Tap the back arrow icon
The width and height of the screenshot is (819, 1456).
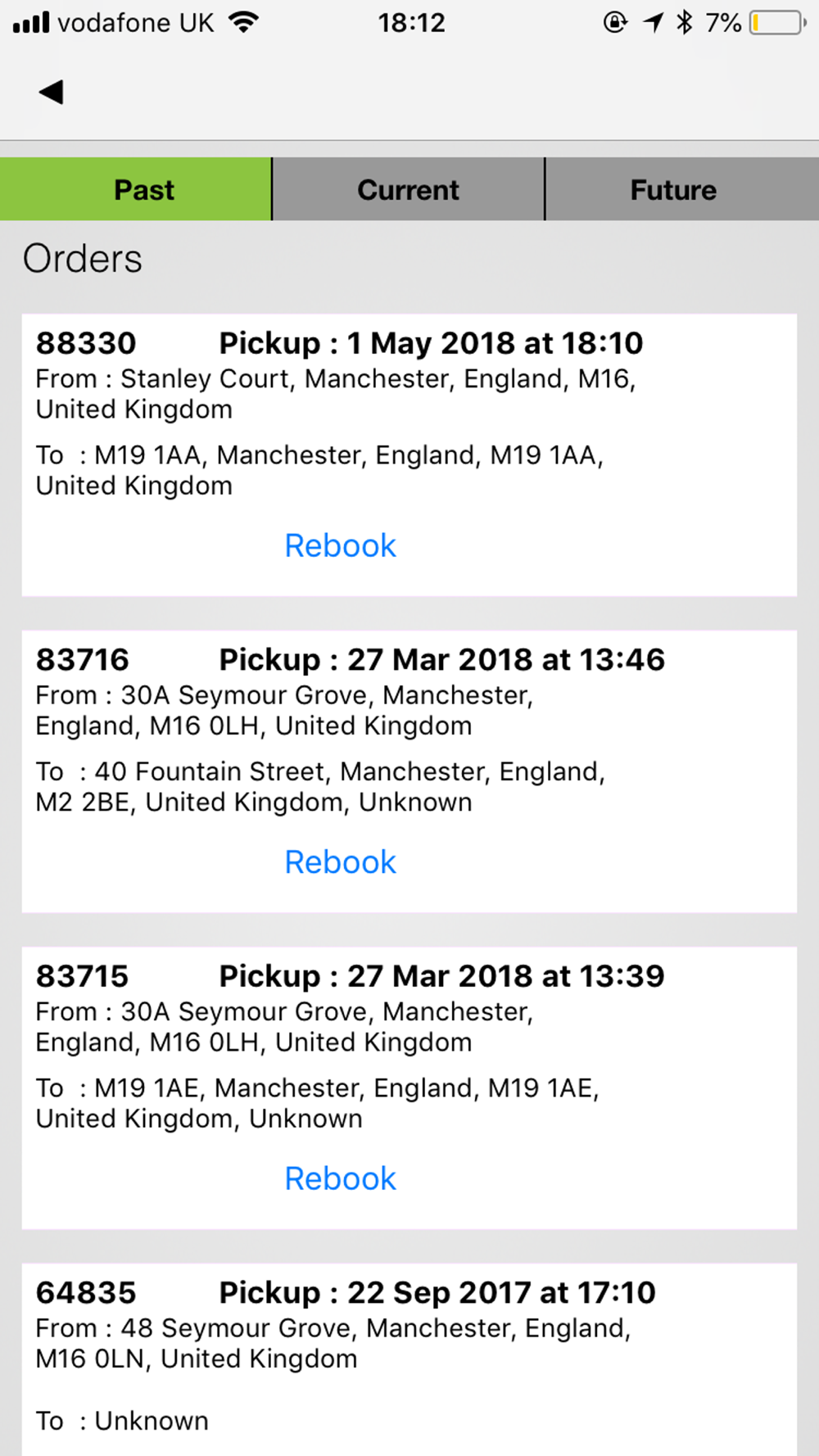[51, 92]
